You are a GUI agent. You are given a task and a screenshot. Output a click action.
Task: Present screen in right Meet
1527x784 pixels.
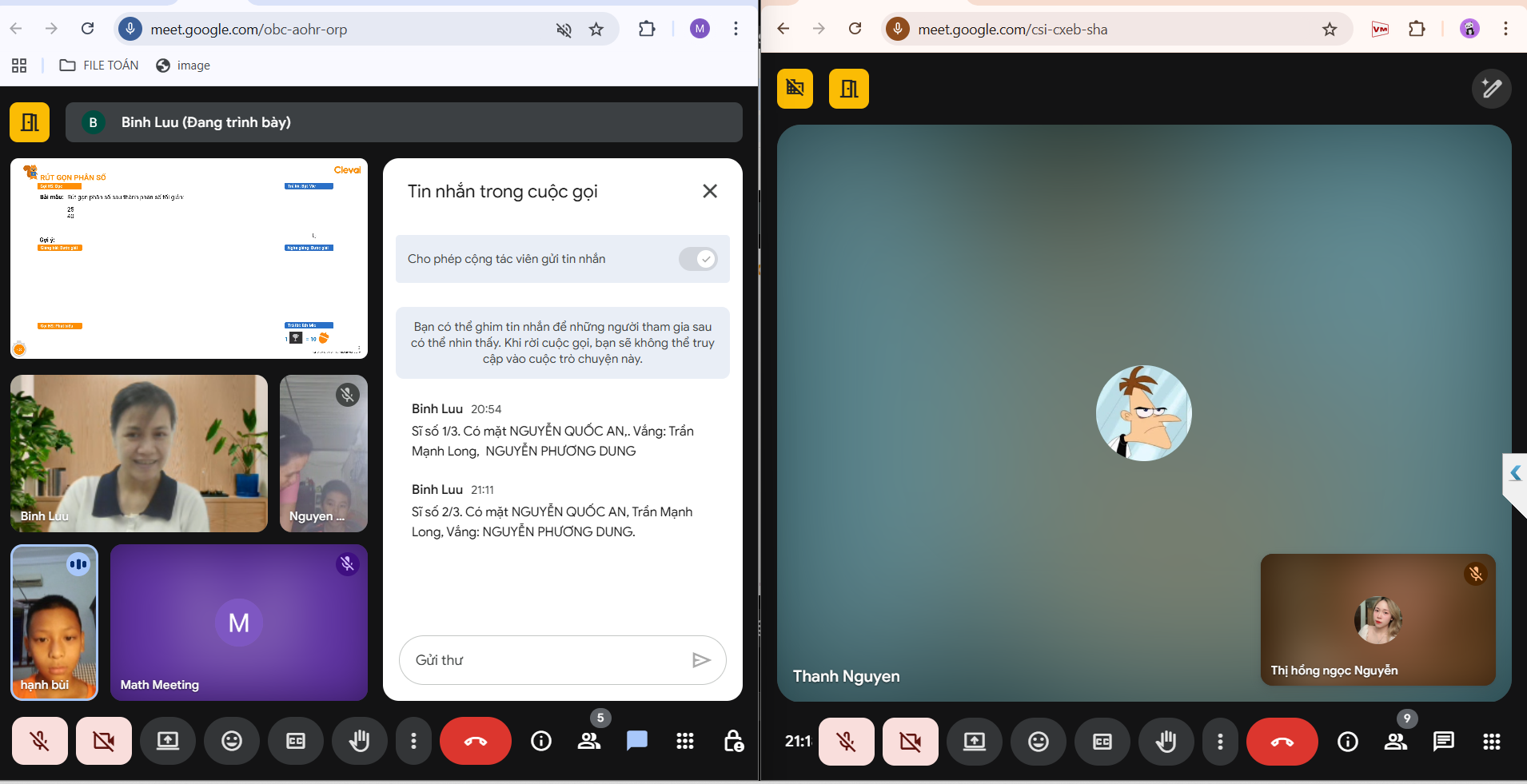975,742
